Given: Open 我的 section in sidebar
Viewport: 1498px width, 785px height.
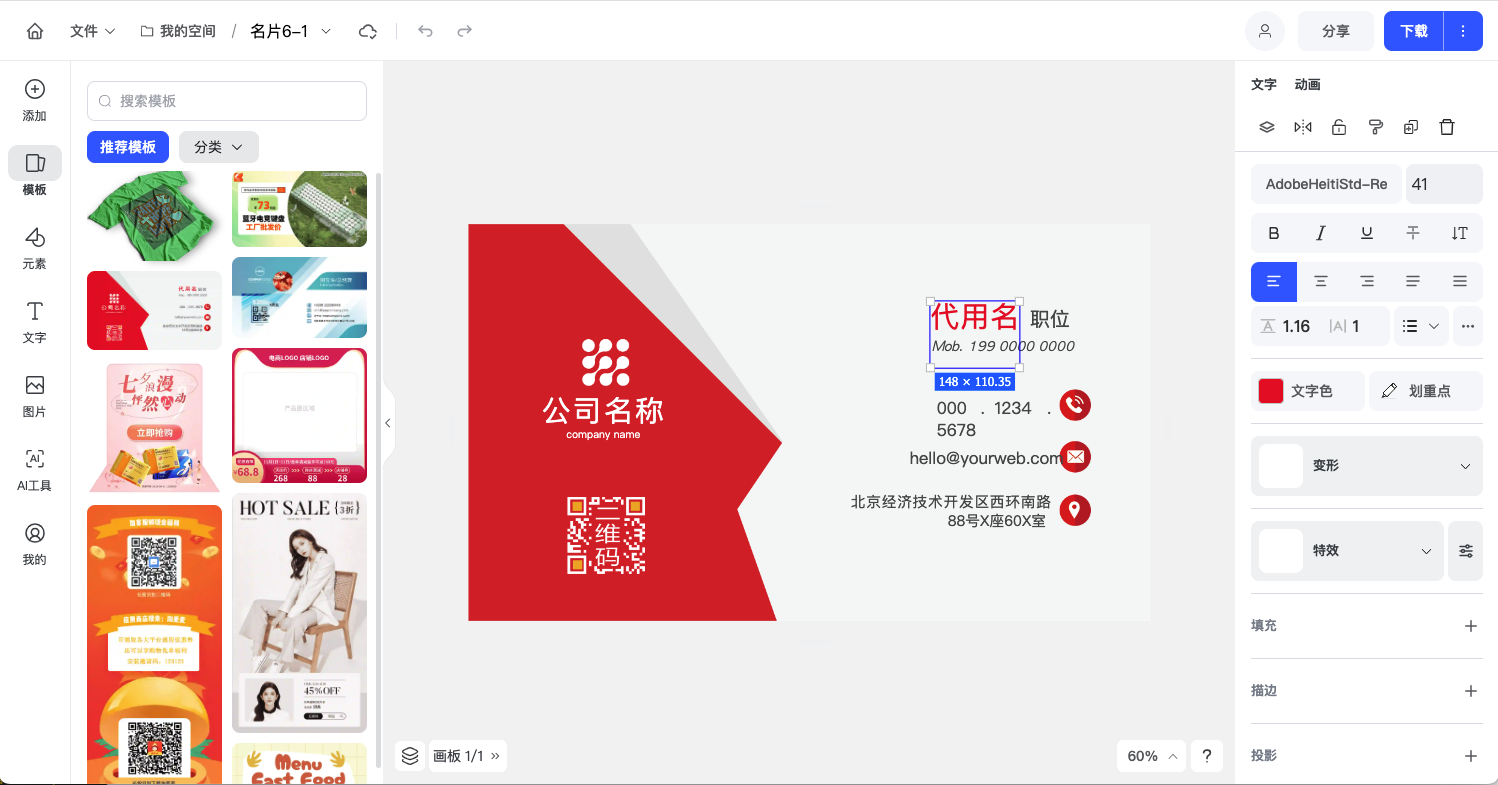Looking at the screenshot, I should coord(34,541).
